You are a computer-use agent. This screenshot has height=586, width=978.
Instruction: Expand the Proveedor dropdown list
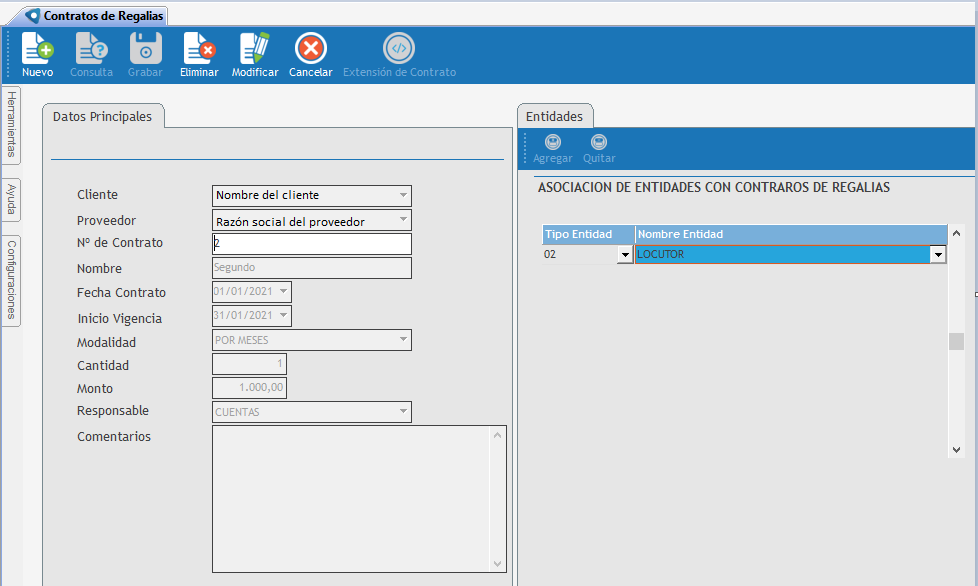(x=403, y=220)
